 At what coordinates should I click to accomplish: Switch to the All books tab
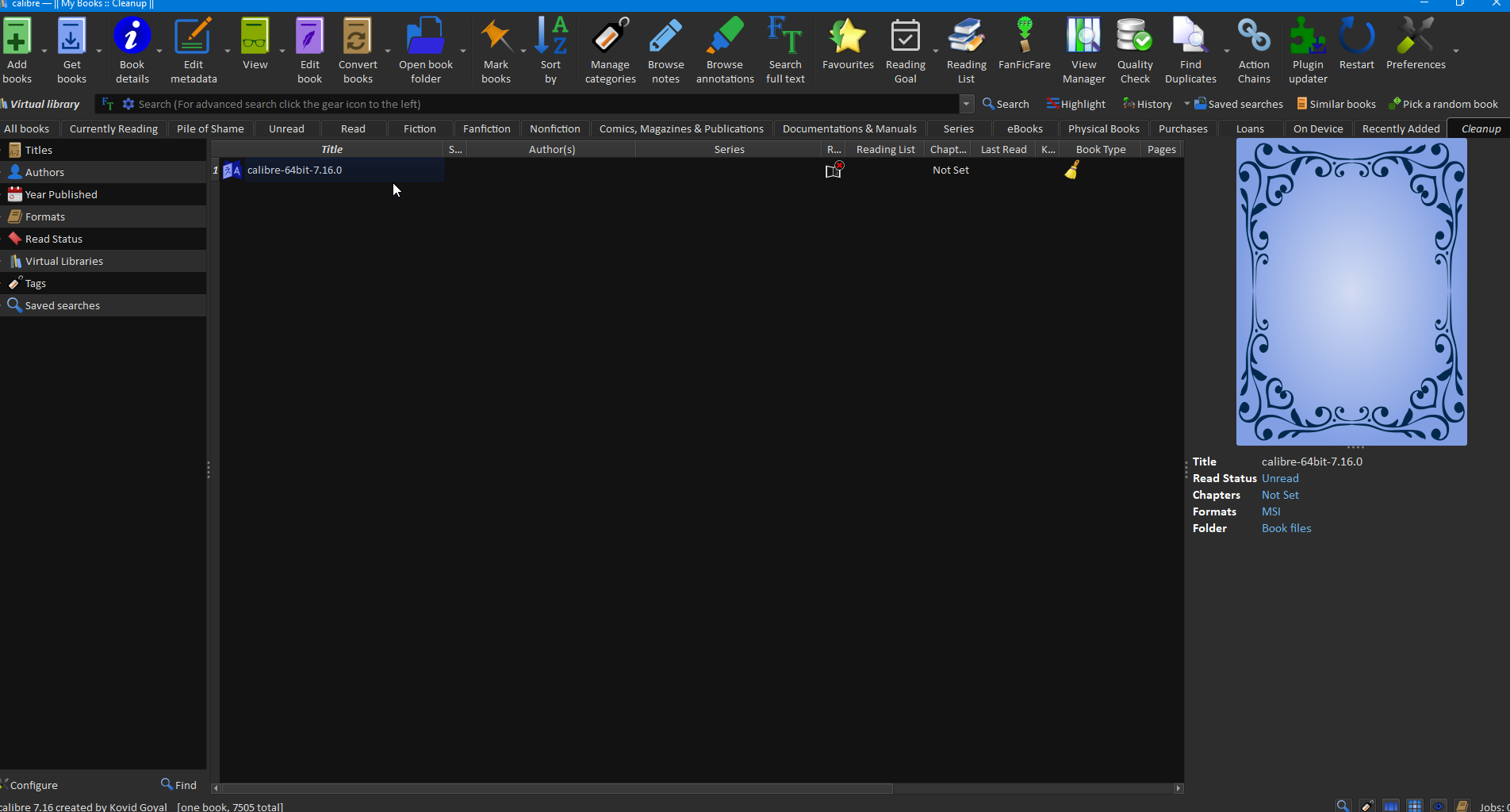[x=27, y=128]
